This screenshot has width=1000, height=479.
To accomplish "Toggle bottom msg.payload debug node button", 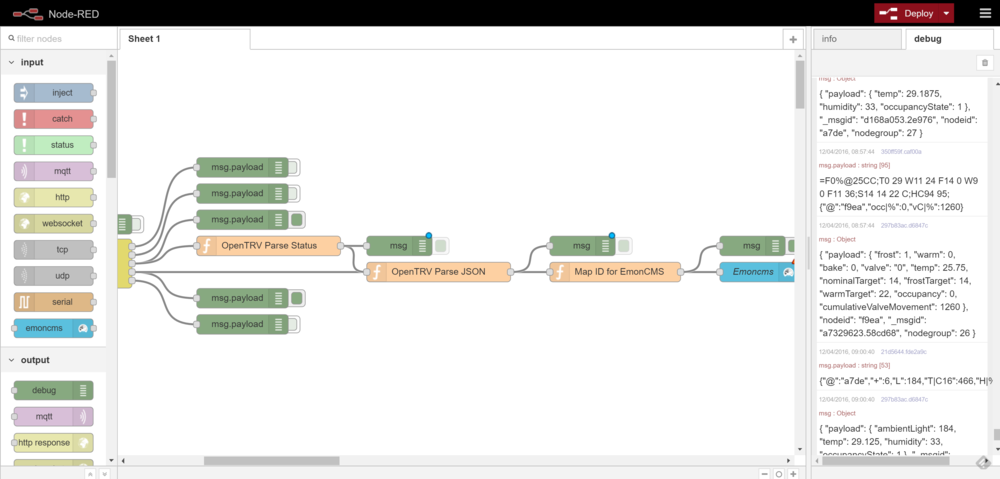I will point(294,324).
